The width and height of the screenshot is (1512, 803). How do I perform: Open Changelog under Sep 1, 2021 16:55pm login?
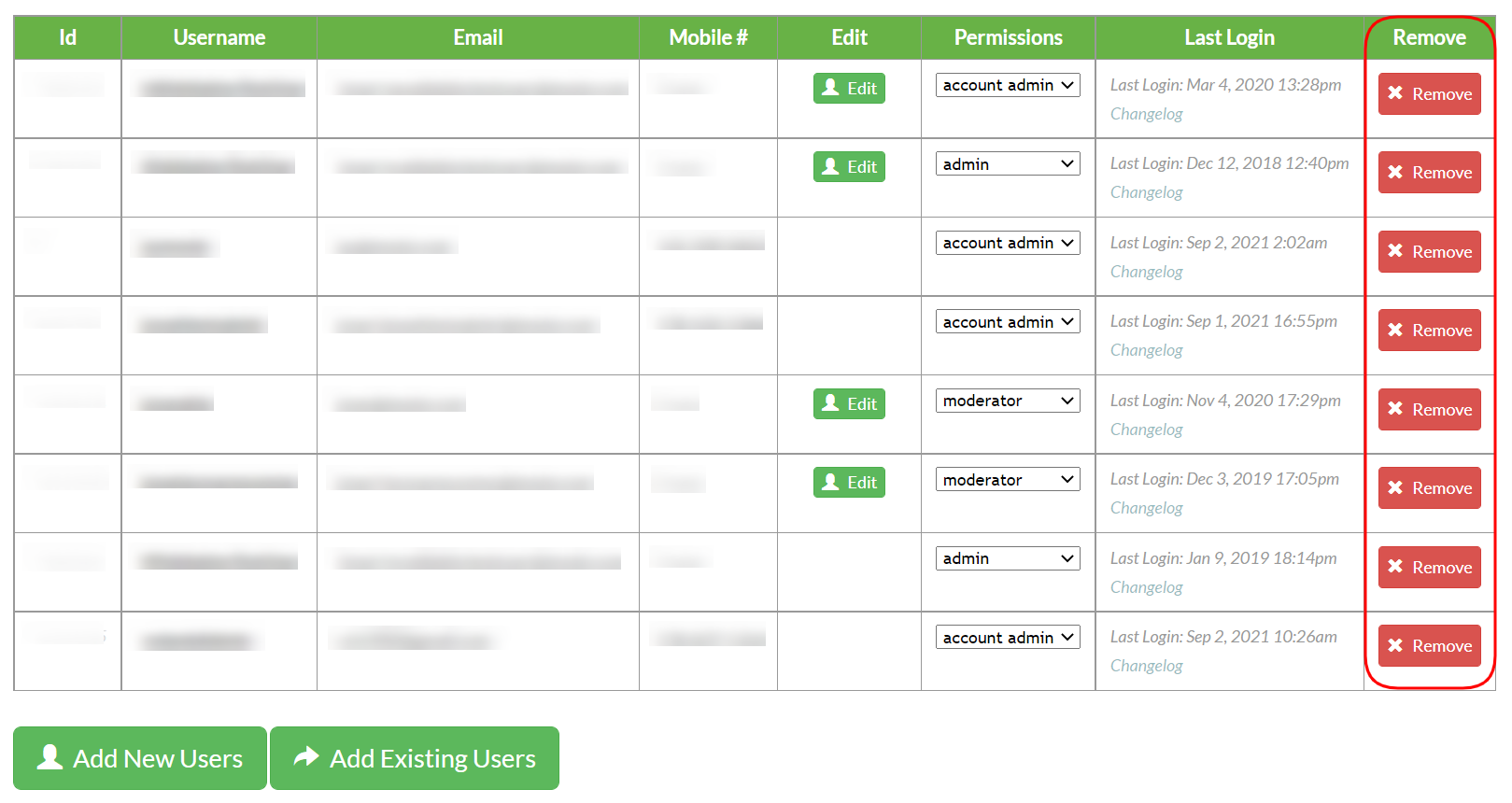[1146, 350]
